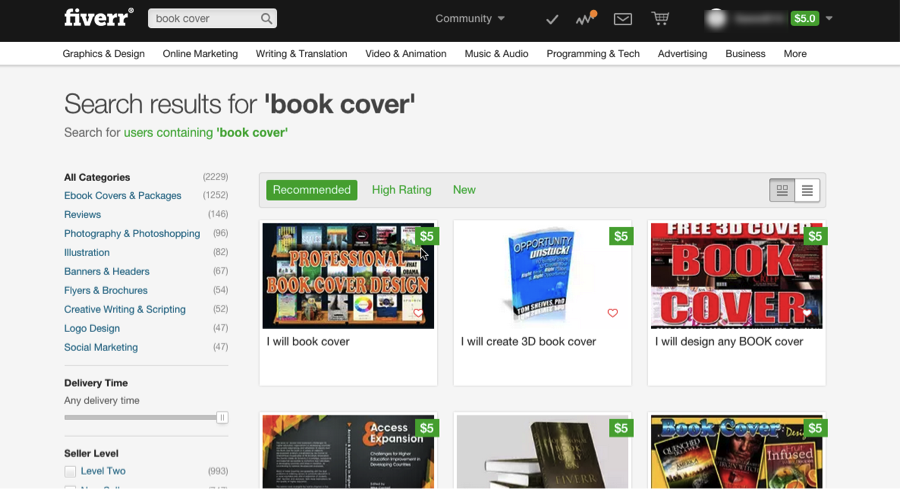900x489 pixels.
Task: Select the New tab
Action: point(464,190)
